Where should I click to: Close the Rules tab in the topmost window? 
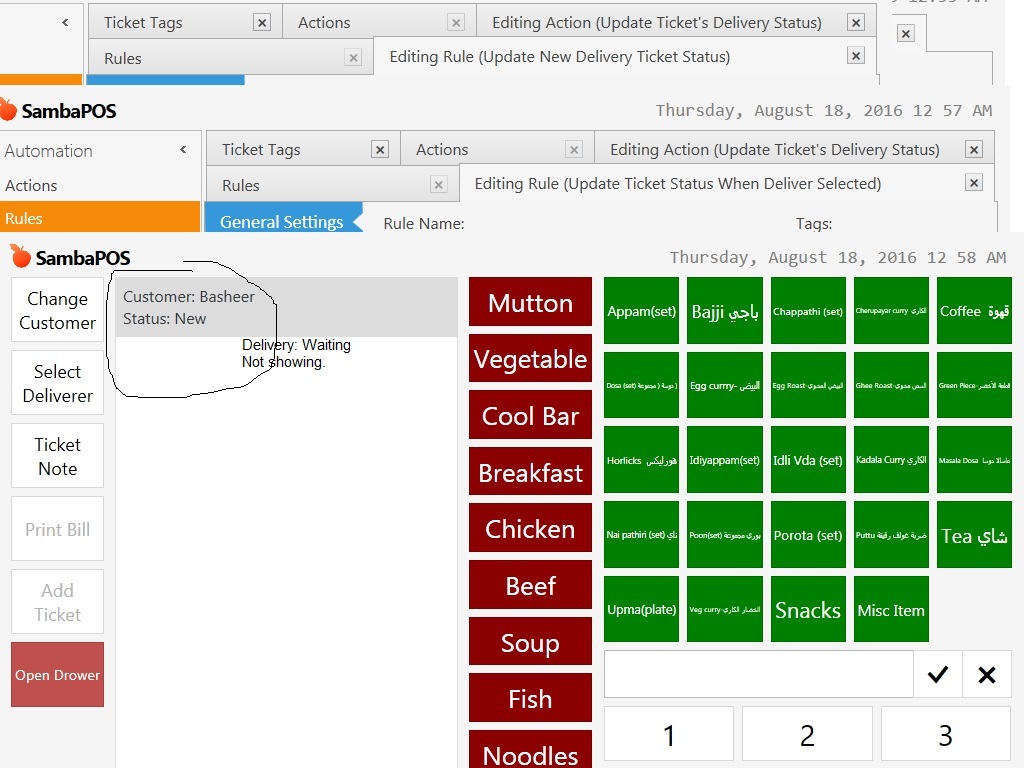pos(353,57)
